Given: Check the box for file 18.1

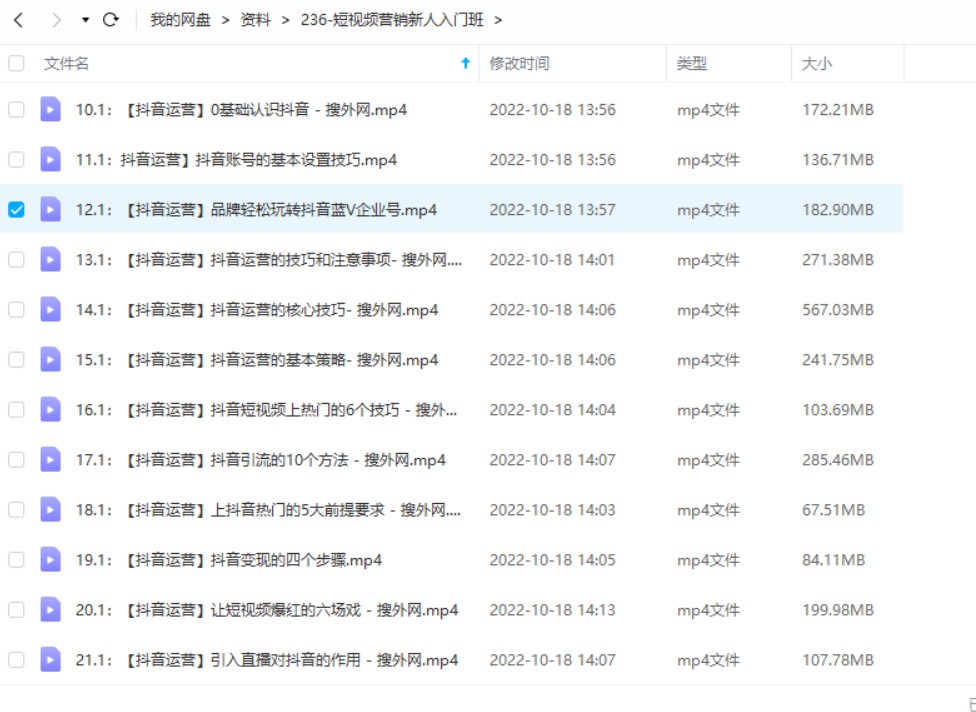Looking at the screenshot, I should 16,510.
